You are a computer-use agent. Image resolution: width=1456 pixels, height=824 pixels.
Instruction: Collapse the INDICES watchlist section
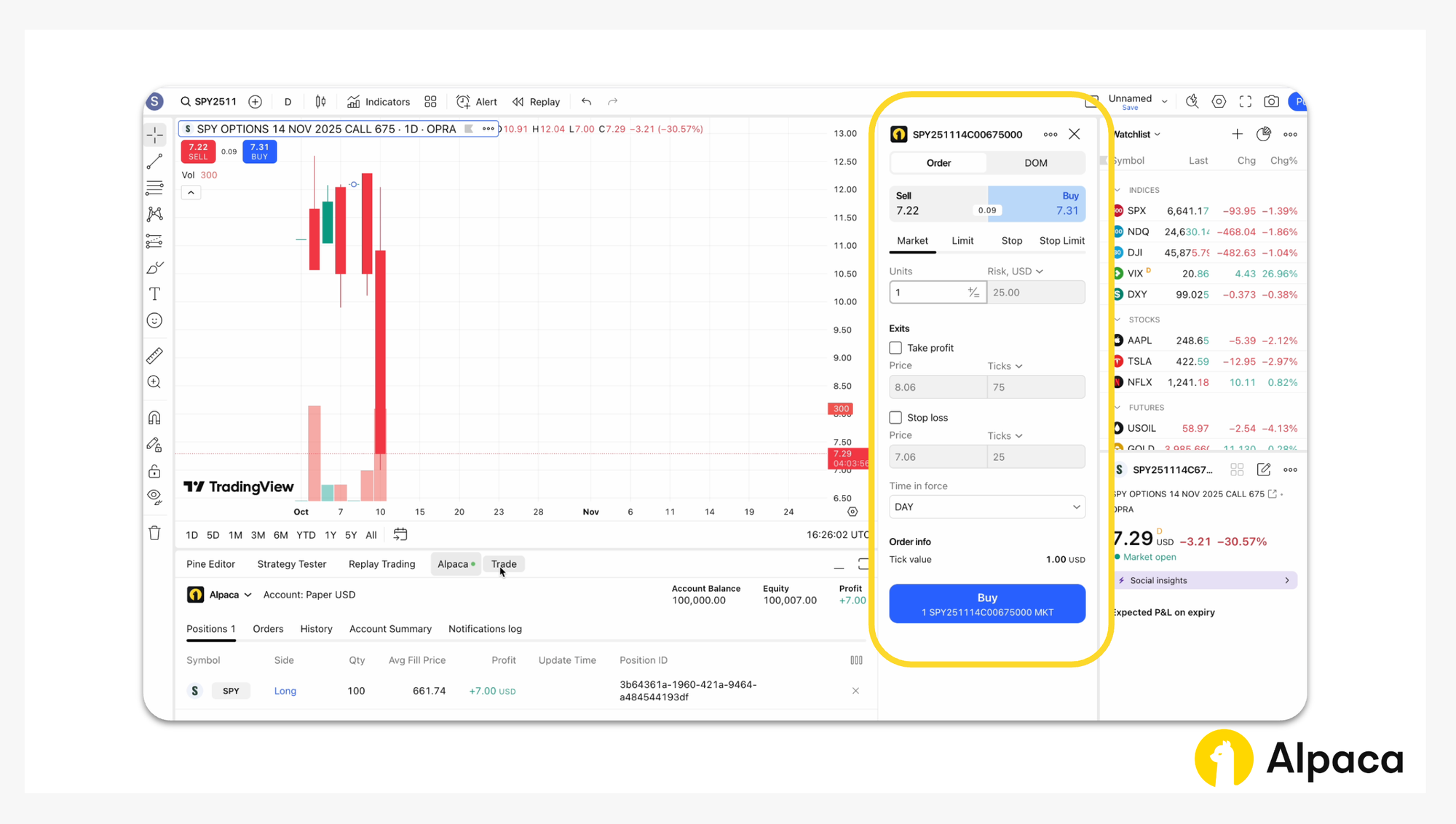coord(1118,190)
